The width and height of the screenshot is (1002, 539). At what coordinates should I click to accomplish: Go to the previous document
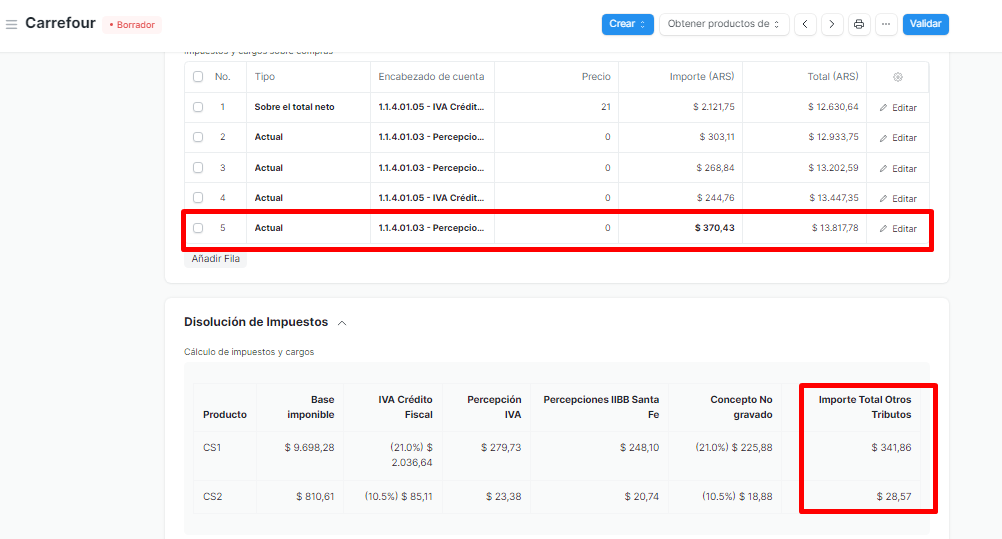click(x=805, y=24)
